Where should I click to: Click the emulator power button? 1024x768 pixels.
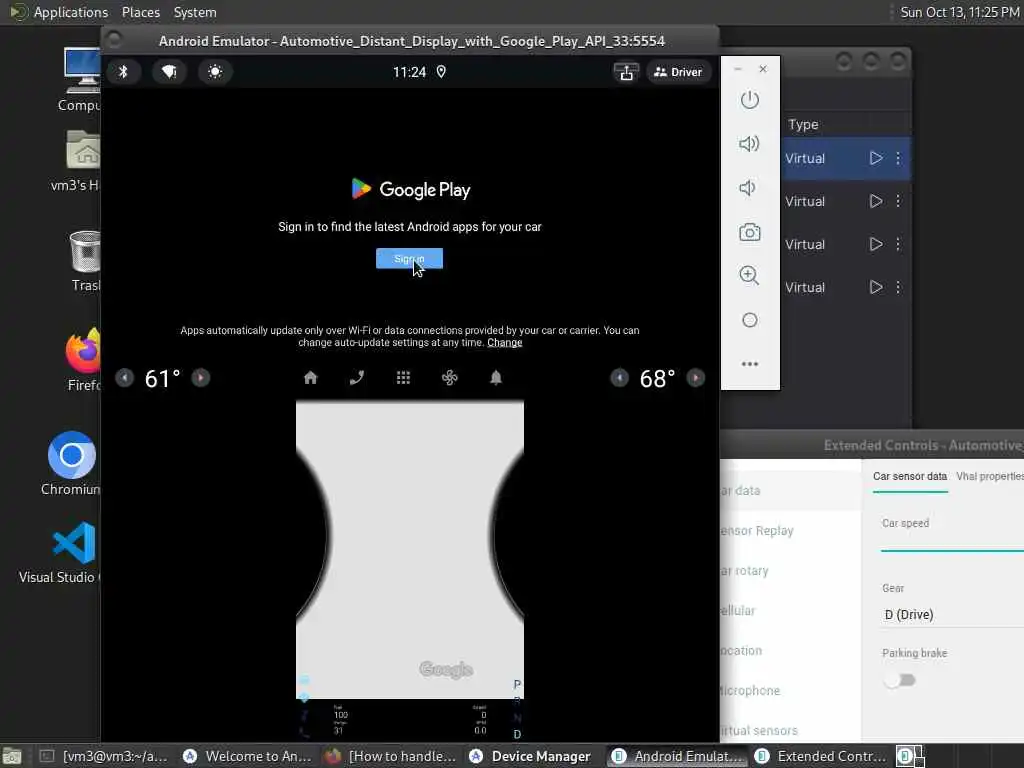click(x=750, y=100)
